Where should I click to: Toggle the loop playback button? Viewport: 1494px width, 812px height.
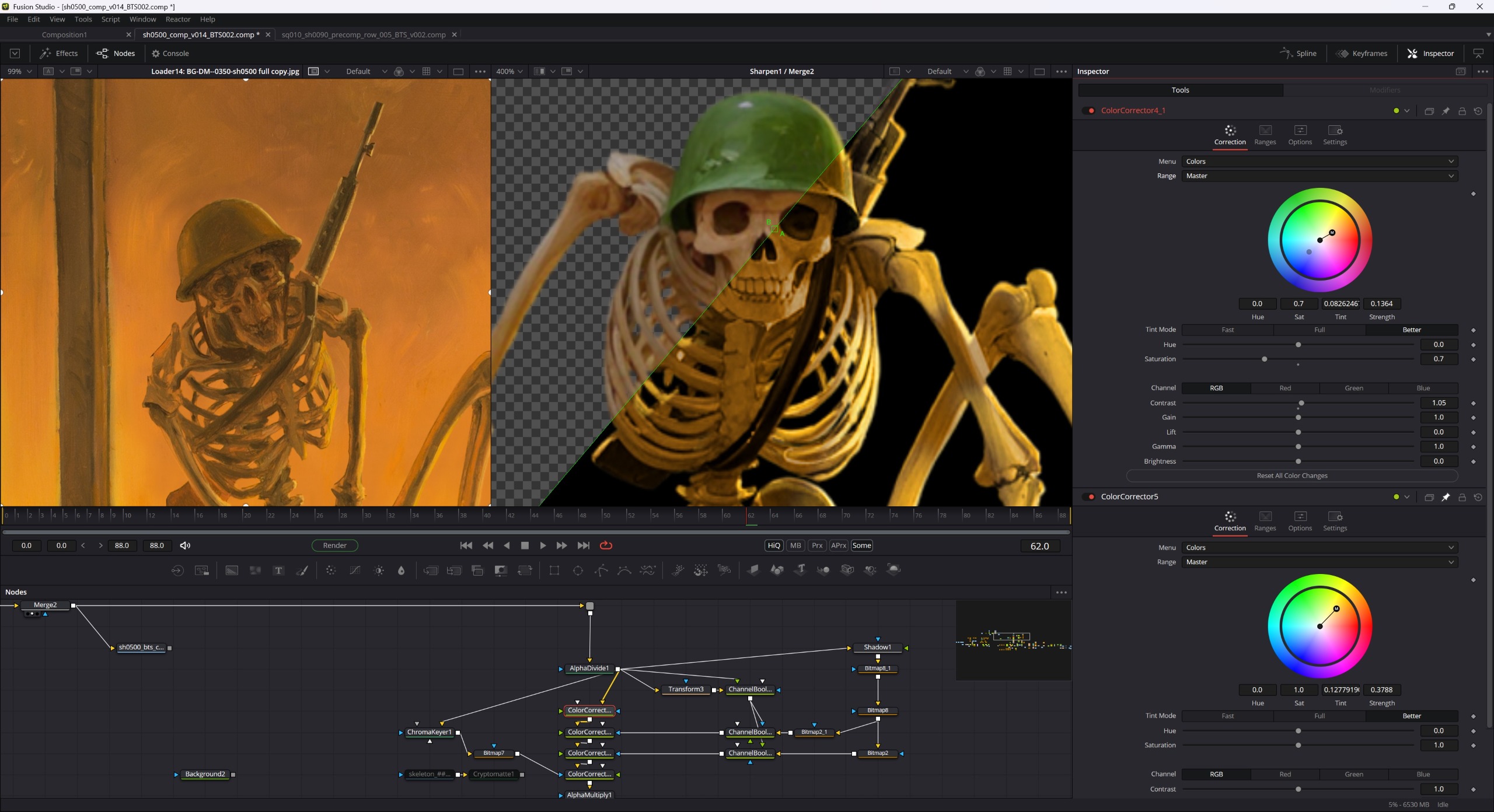606,545
